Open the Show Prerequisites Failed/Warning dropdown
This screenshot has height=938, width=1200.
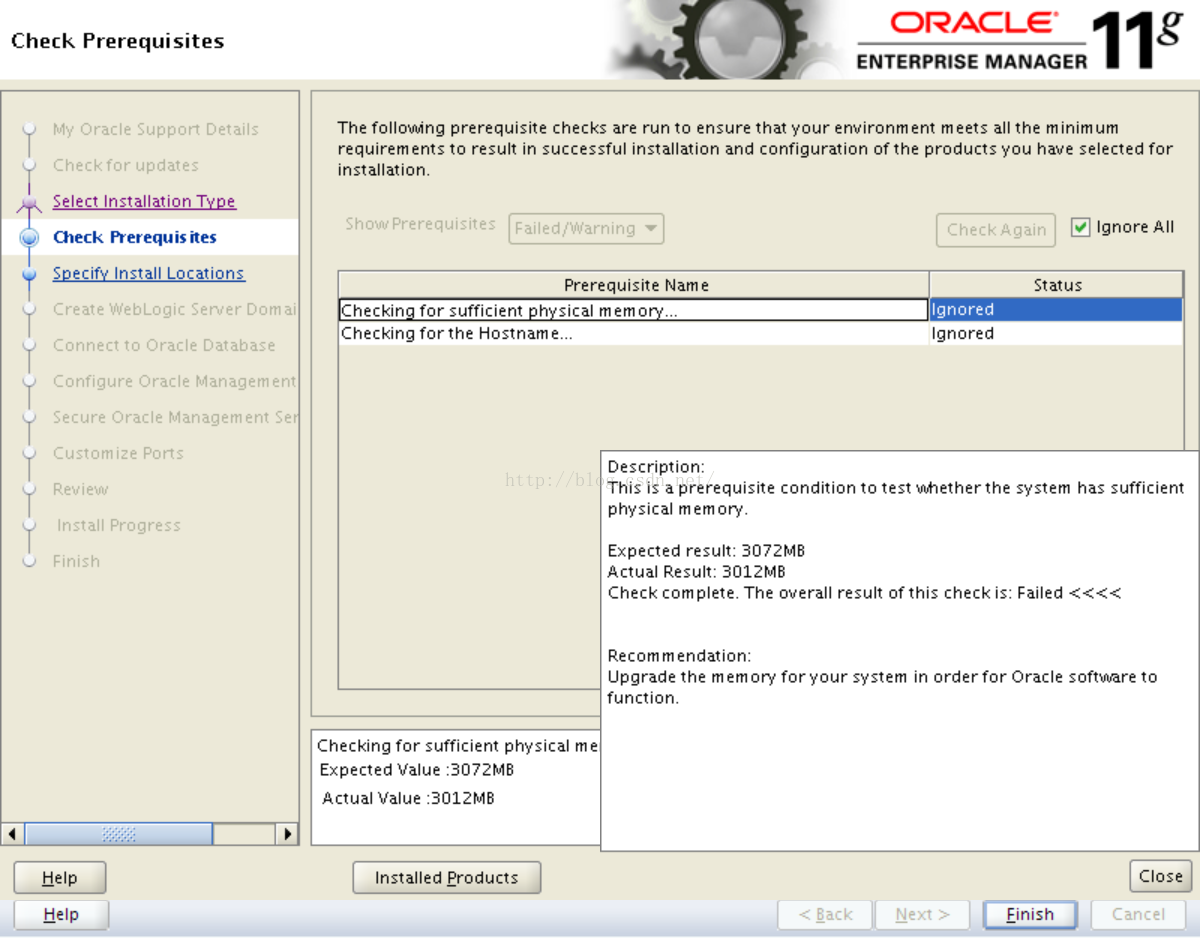586,228
